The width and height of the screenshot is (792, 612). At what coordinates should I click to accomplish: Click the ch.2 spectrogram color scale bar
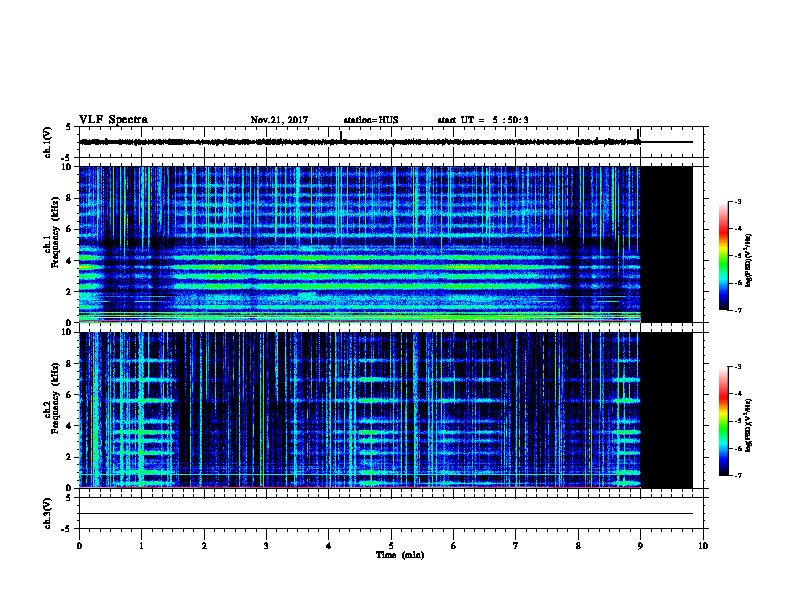pos(724,421)
